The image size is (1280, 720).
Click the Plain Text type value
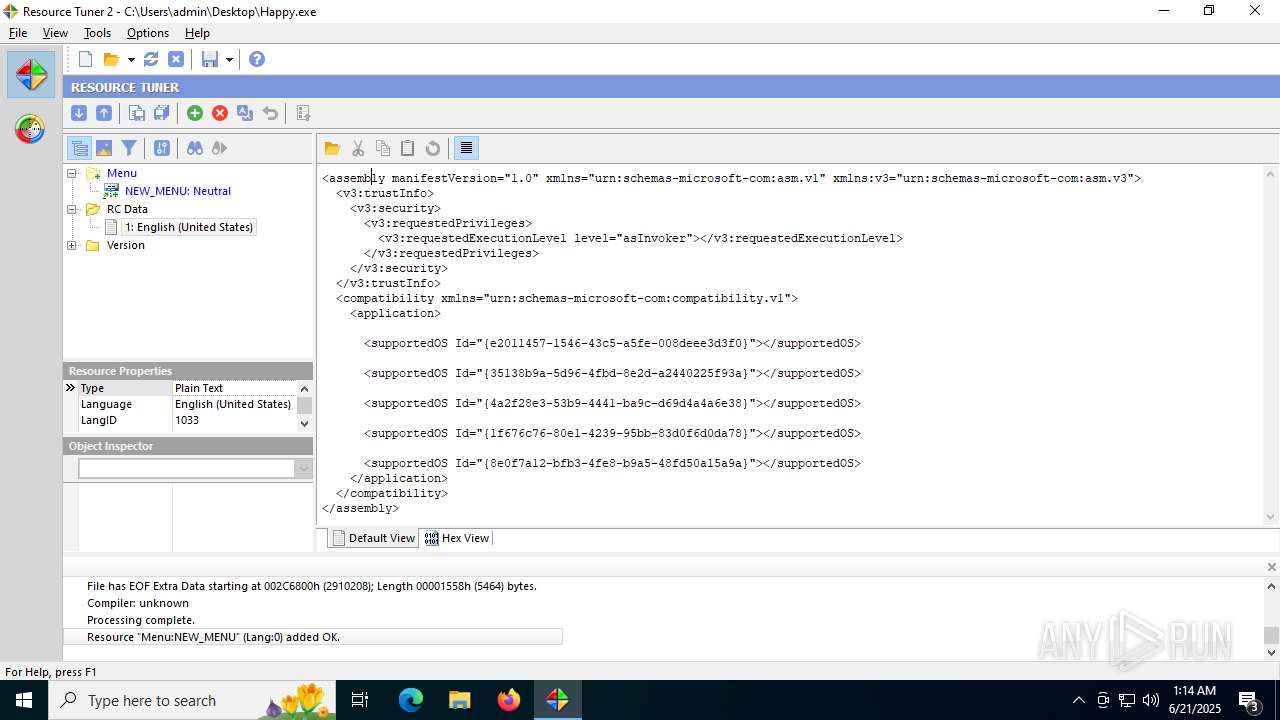pos(199,388)
